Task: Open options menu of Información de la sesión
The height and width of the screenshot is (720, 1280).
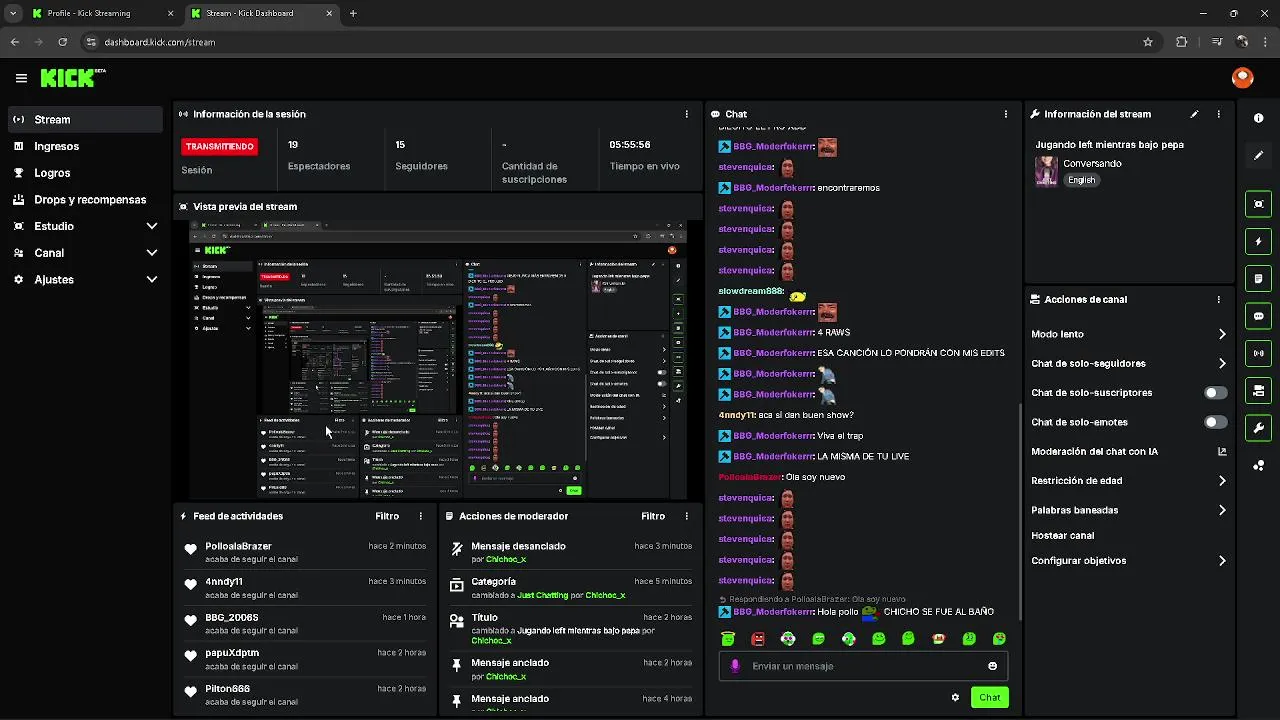Action: pyautogui.click(x=686, y=114)
